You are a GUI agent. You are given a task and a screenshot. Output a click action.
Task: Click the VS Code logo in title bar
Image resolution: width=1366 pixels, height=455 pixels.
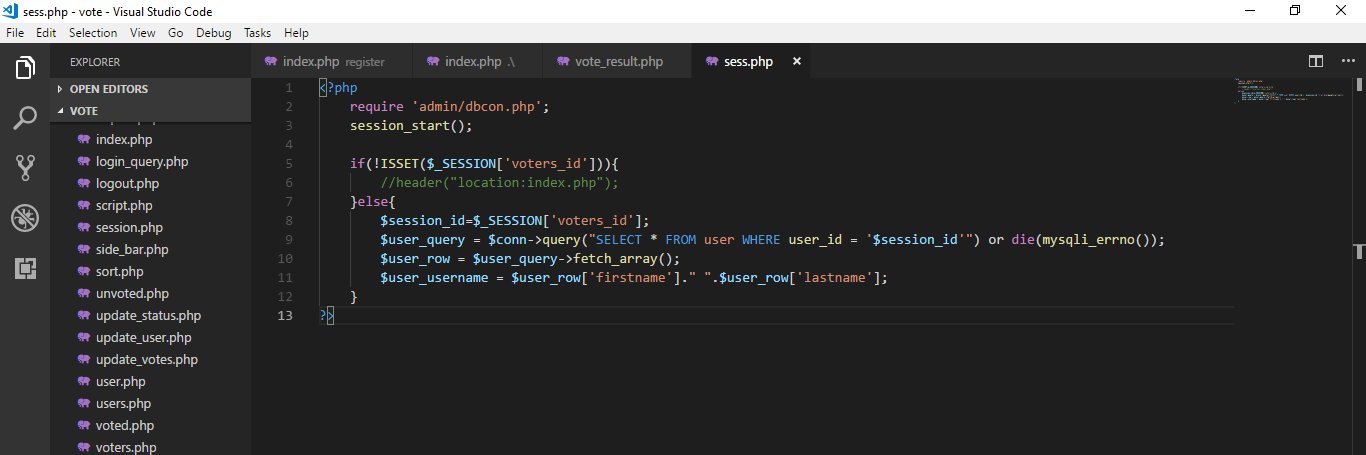(x=11, y=11)
